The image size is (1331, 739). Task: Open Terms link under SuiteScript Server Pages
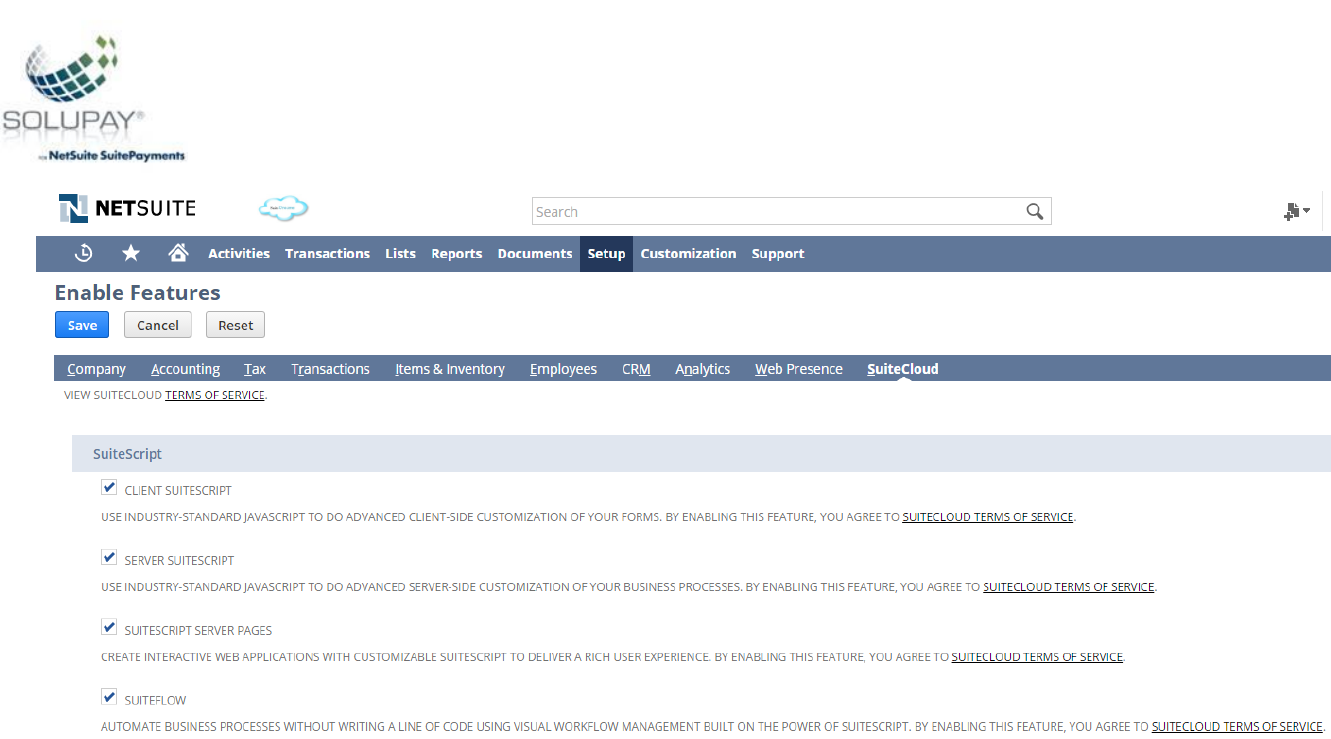coord(1037,657)
